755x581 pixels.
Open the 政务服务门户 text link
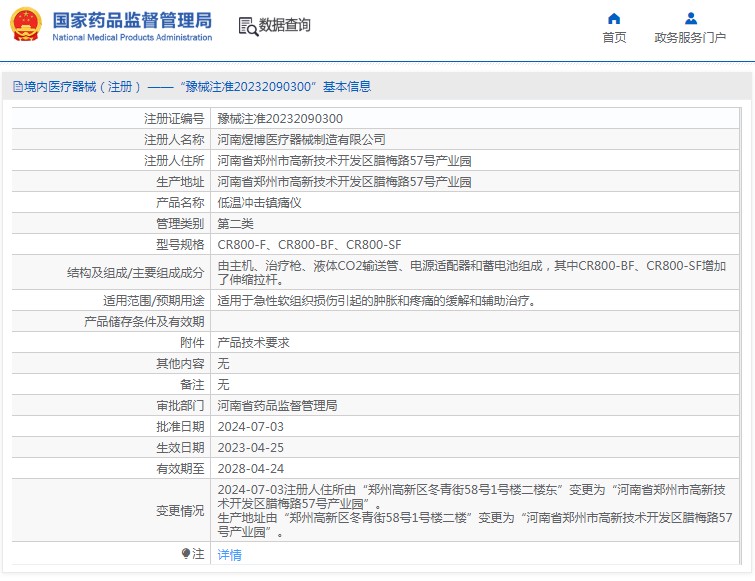point(690,38)
